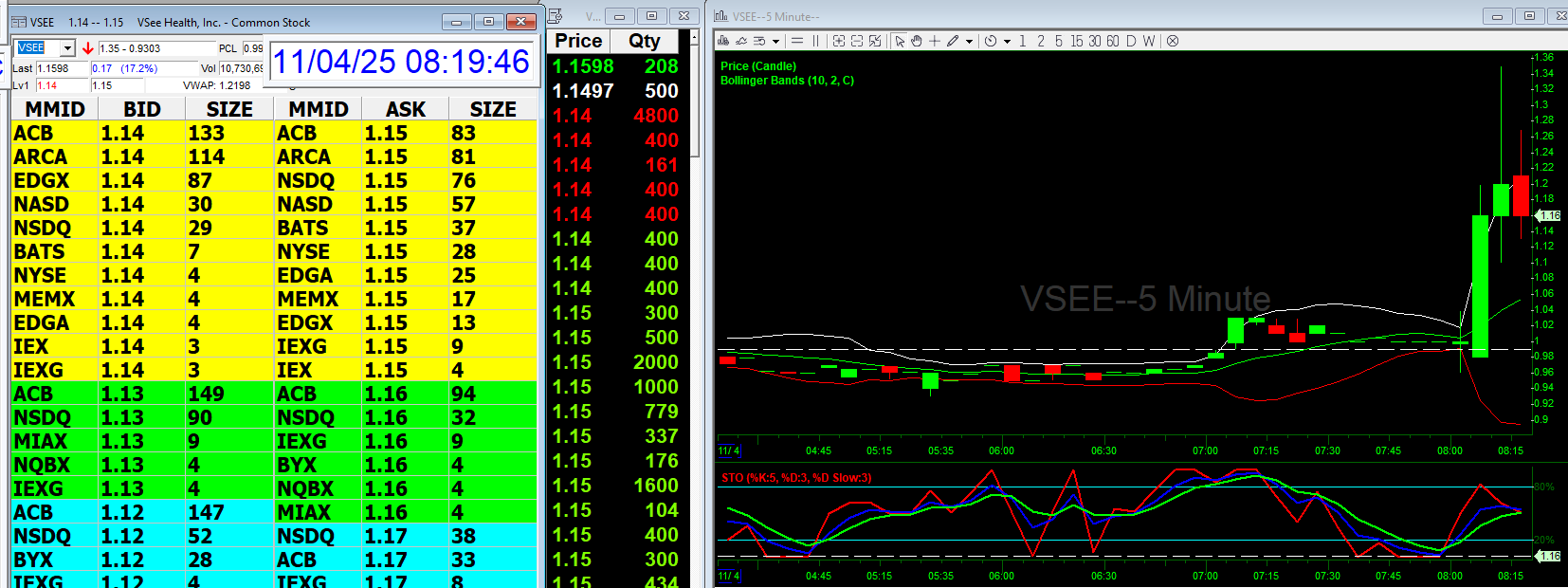Select the horizontal line drawing tool
Screen dimensions: 1568x588
(x=797, y=41)
